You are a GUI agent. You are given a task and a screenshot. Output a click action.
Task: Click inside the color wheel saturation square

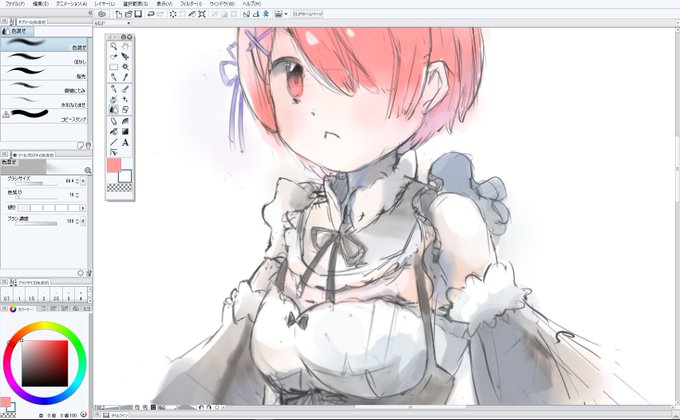click(45, 363)
